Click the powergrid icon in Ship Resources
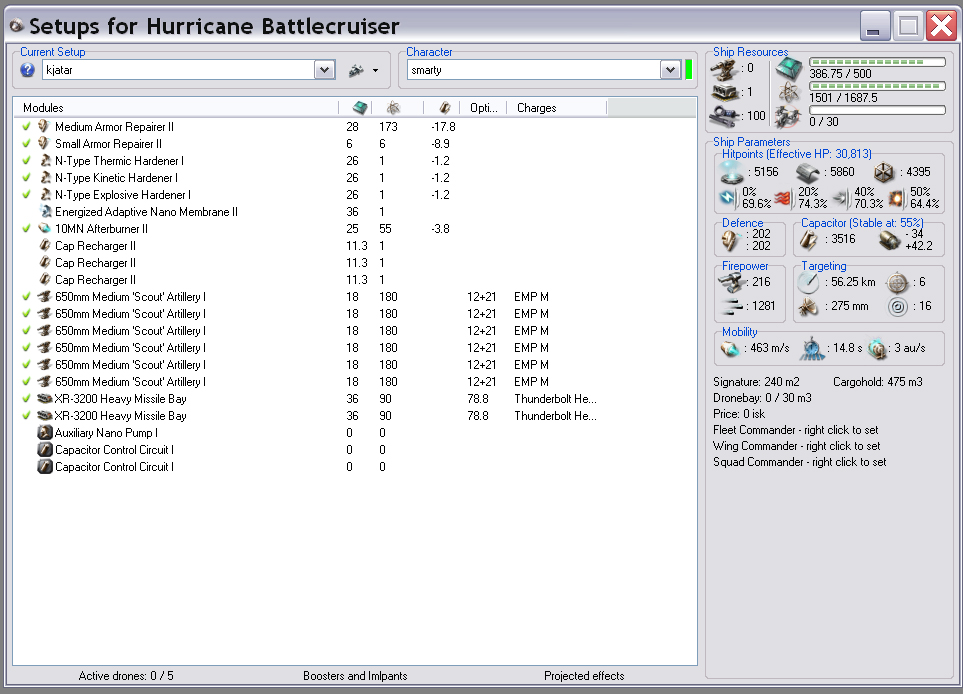The width and height of the screenshot is (963, 694). [789, 93]
